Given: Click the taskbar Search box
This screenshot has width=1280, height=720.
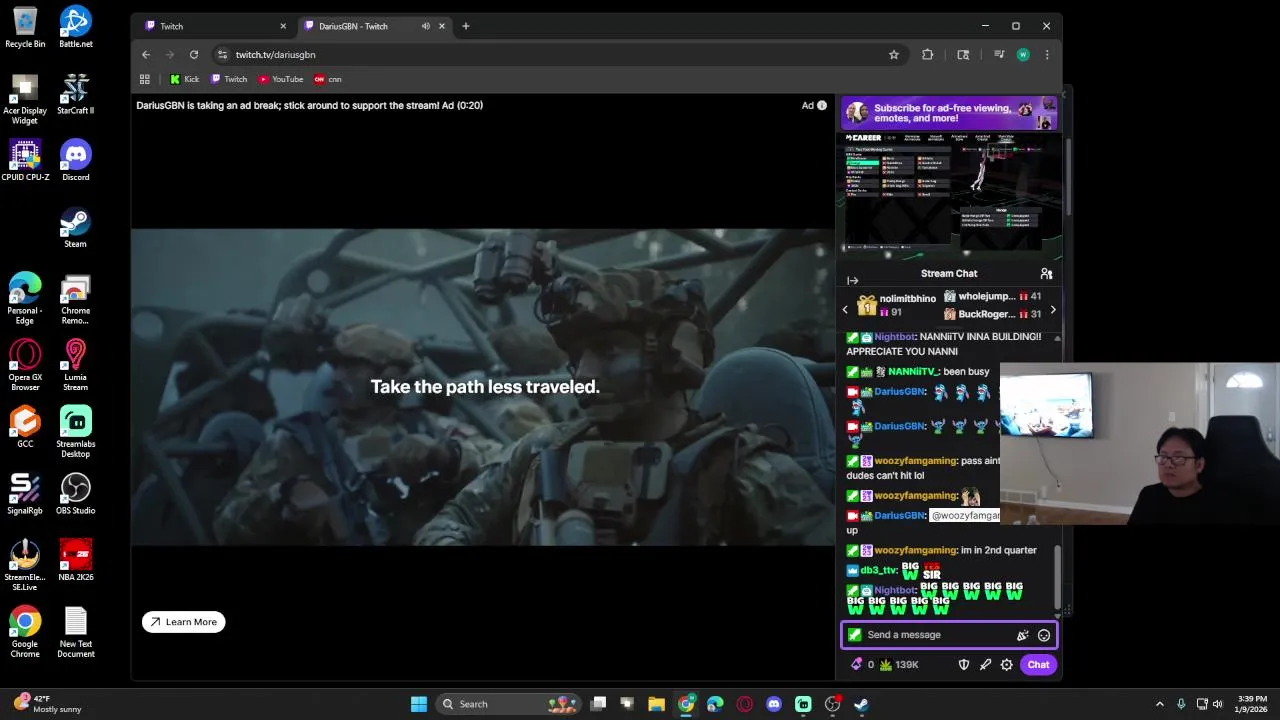Looking at the screenshot, I should (x=508, y=704).
